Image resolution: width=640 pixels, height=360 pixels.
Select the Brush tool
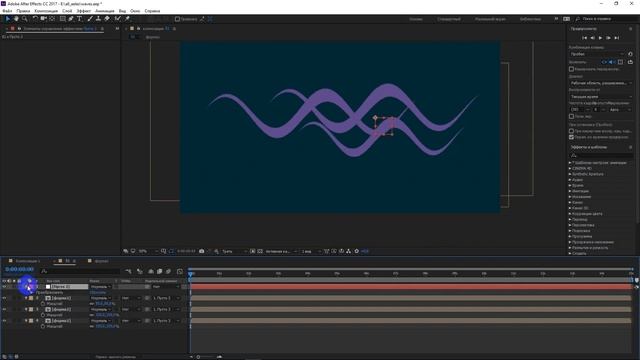90,19
